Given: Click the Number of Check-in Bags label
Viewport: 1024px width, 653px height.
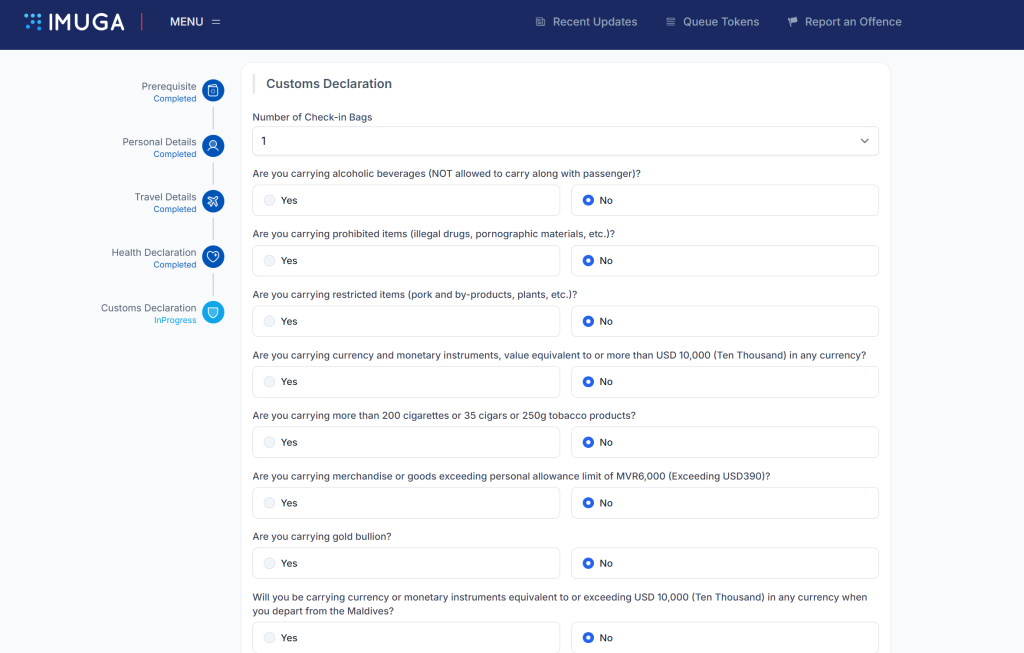Looking at the screenshot, I should pyautogui.click(x=312, y=117).
